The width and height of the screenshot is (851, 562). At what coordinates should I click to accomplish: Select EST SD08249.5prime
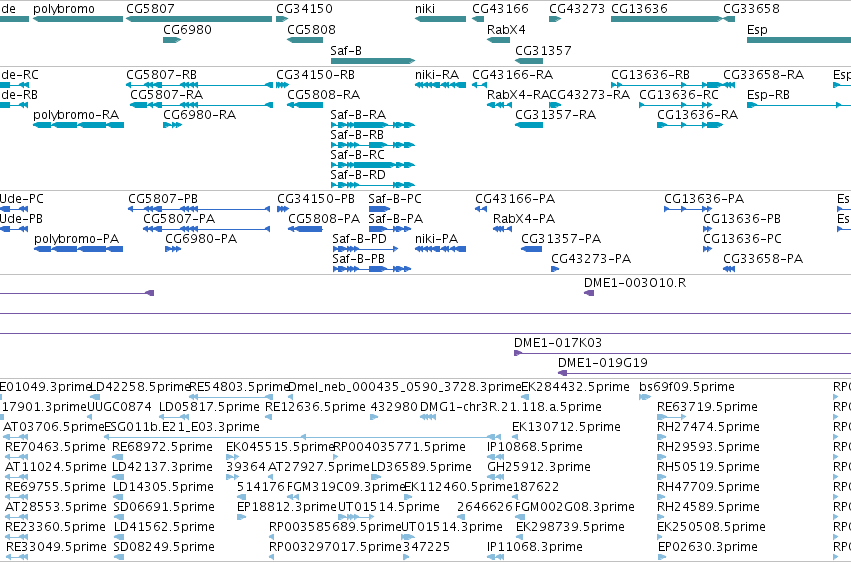[164, 546]
